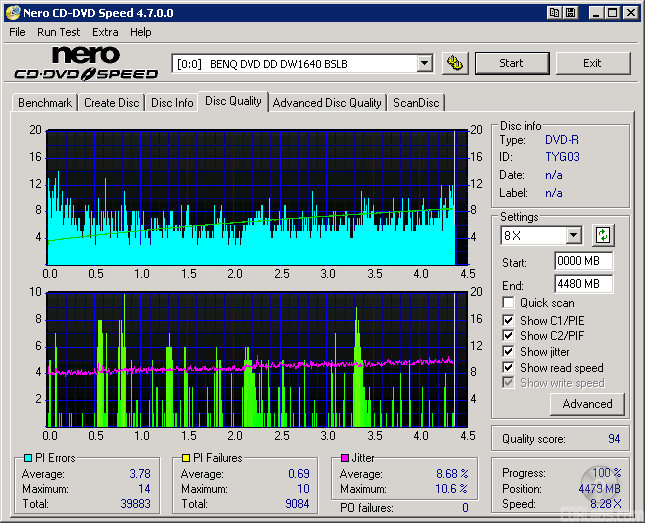Click the yellow PI Failures legend square
Screen dimensions: 645x523
coord(186,458)
